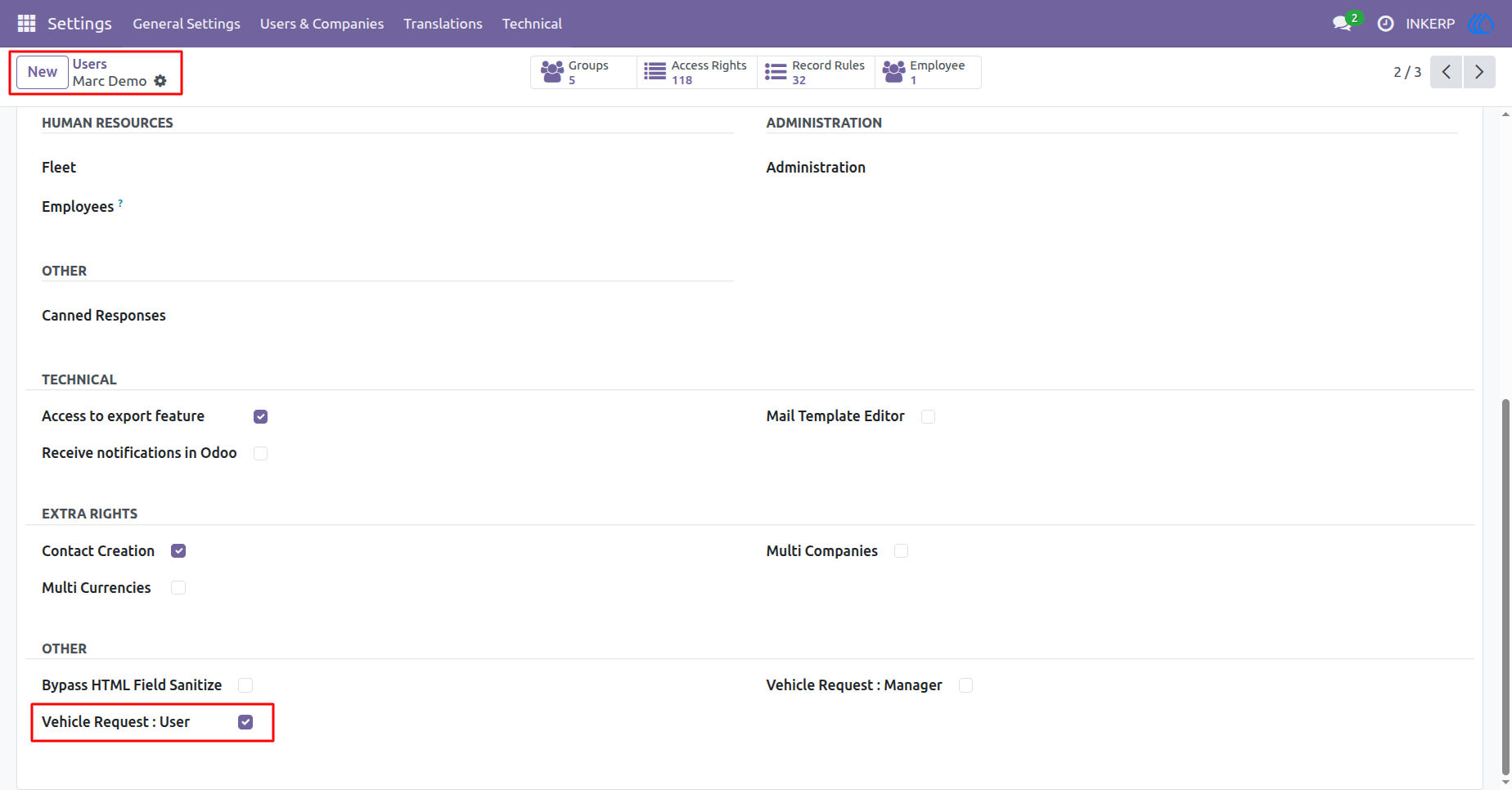Image resolution: width=1512 pixels, height=790 pixels.
Task: Open General Settings menu
Action: [x=187, y=24]
